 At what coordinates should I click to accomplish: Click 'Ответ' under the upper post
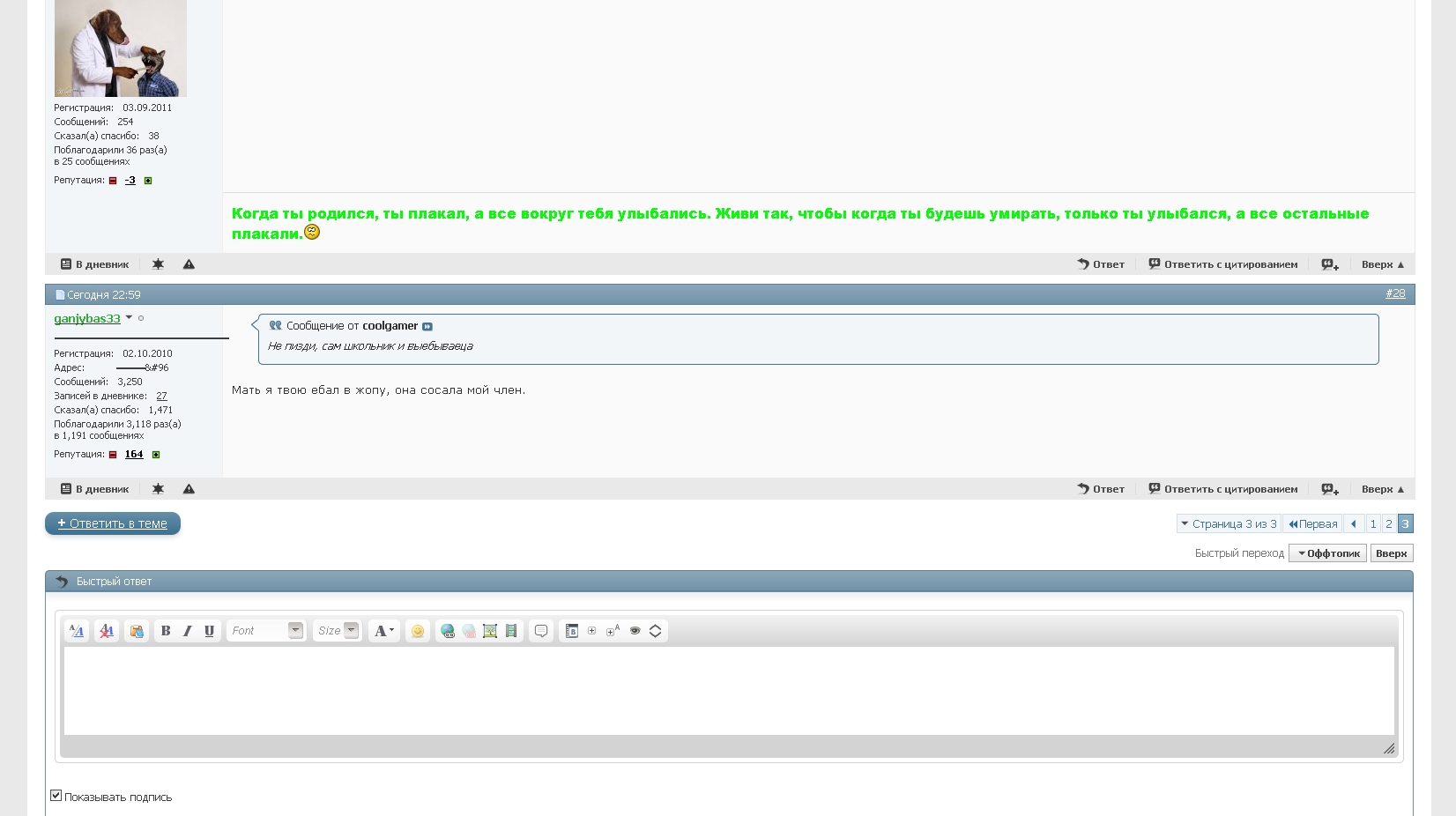[x=1101, y=264]
